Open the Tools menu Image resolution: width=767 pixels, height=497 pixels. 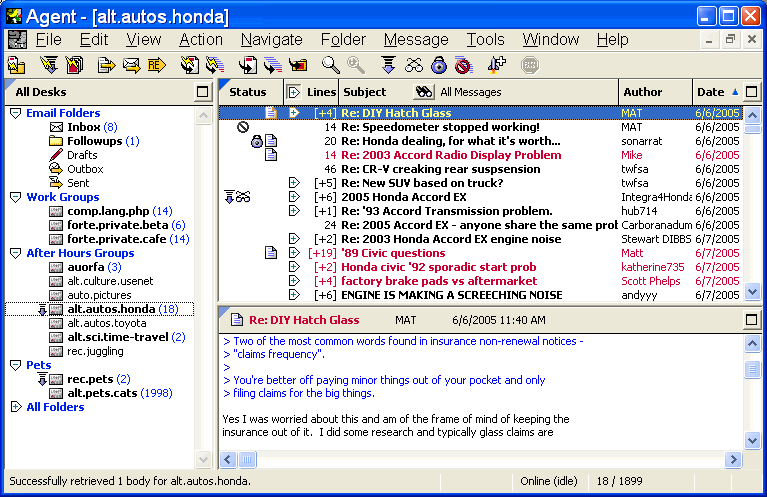pyautogui.click(x=485, y=40)
